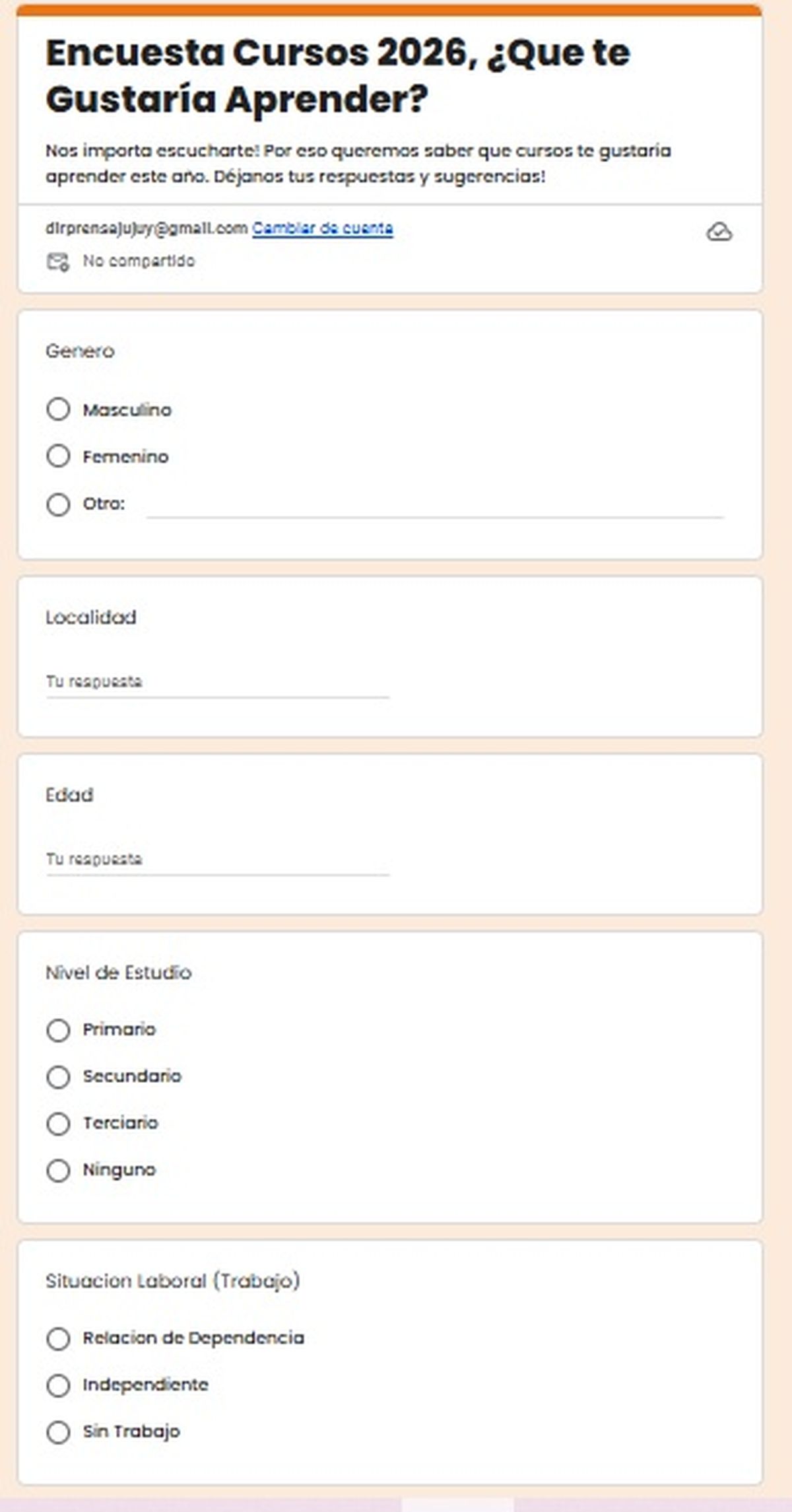Click the No compartido envelope icon

click(57, 261)
